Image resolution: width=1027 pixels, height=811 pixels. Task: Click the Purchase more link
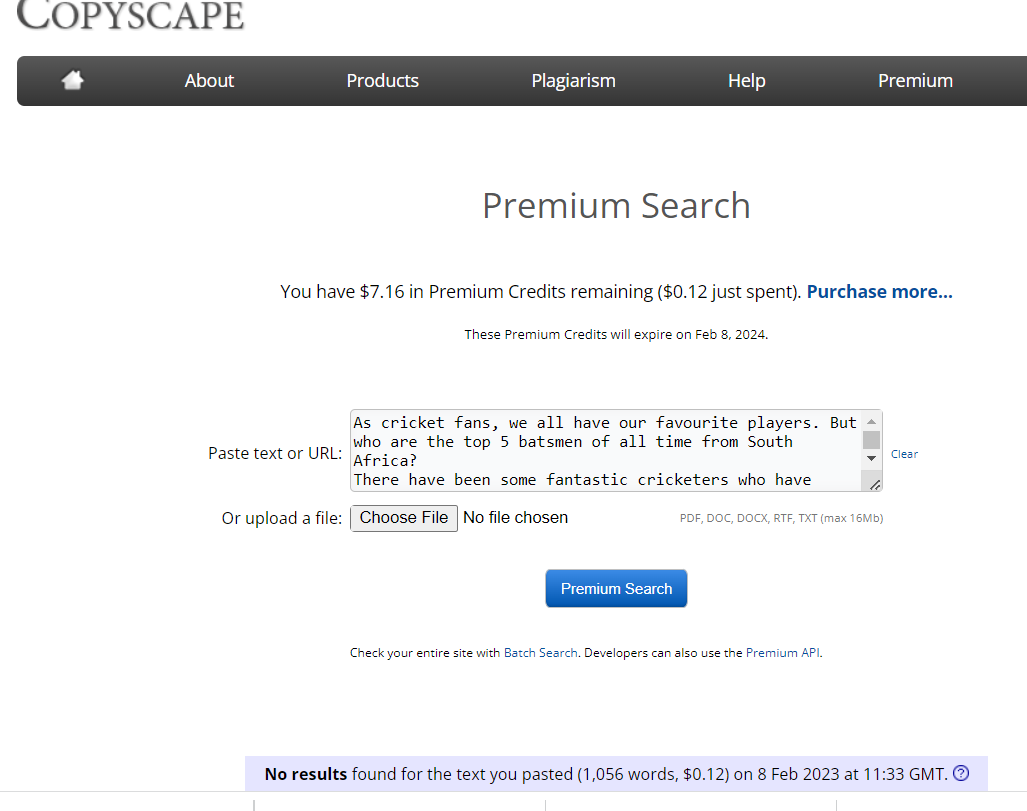(879, 292)
